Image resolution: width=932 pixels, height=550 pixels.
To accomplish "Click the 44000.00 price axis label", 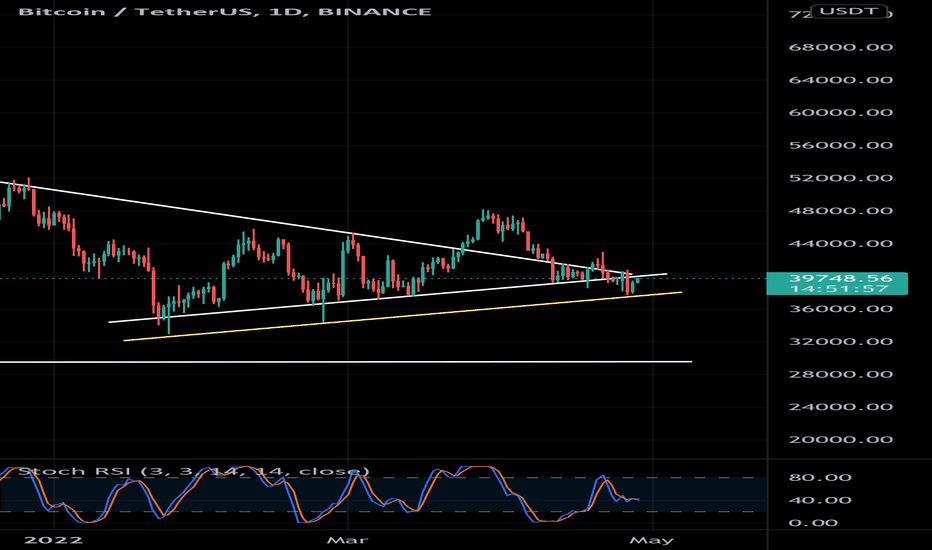I will [x=840, y=243].
